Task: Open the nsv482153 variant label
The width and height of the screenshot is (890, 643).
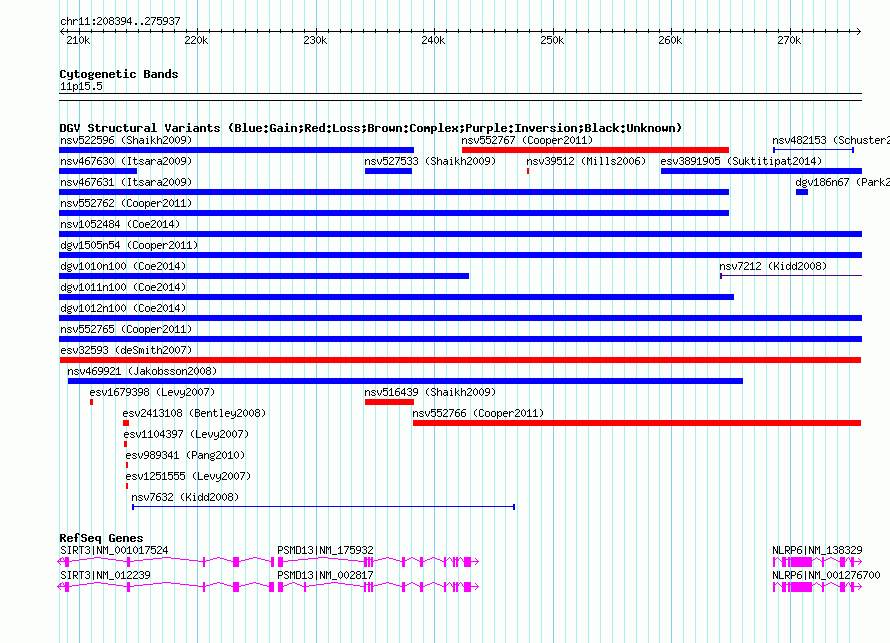Action: coord(830,140)
